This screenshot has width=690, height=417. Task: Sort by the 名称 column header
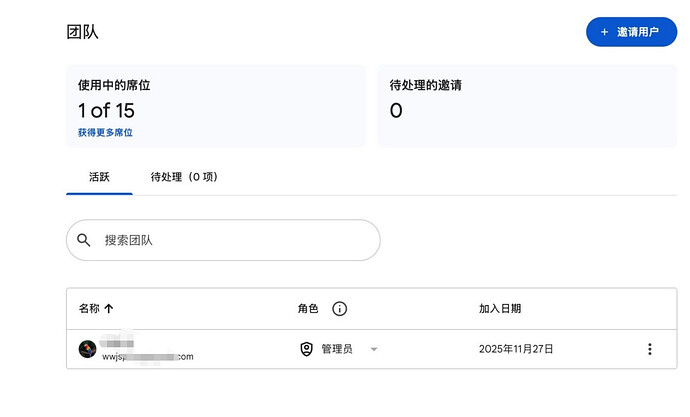tap(89, 308)
